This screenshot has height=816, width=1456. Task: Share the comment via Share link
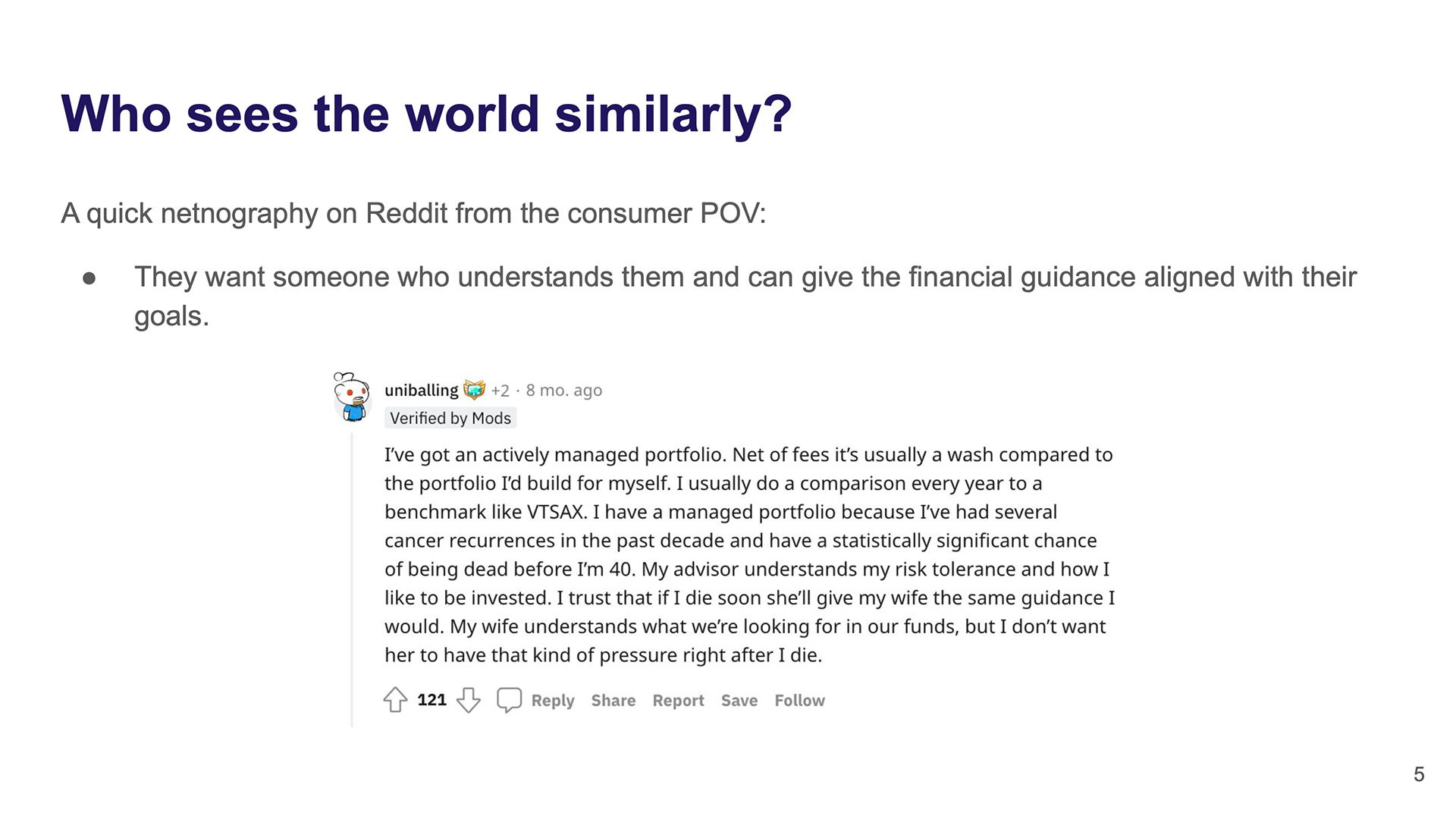click(613, 700)
